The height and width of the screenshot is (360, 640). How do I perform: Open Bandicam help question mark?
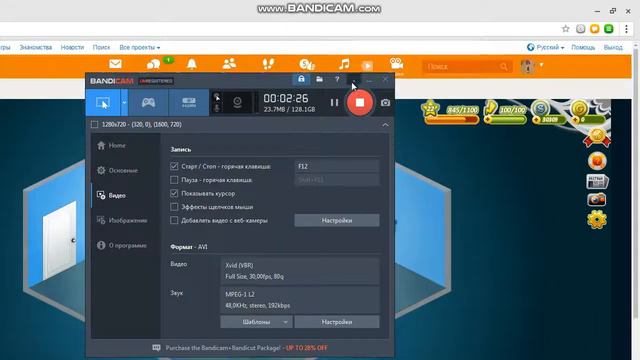point(337,79)
